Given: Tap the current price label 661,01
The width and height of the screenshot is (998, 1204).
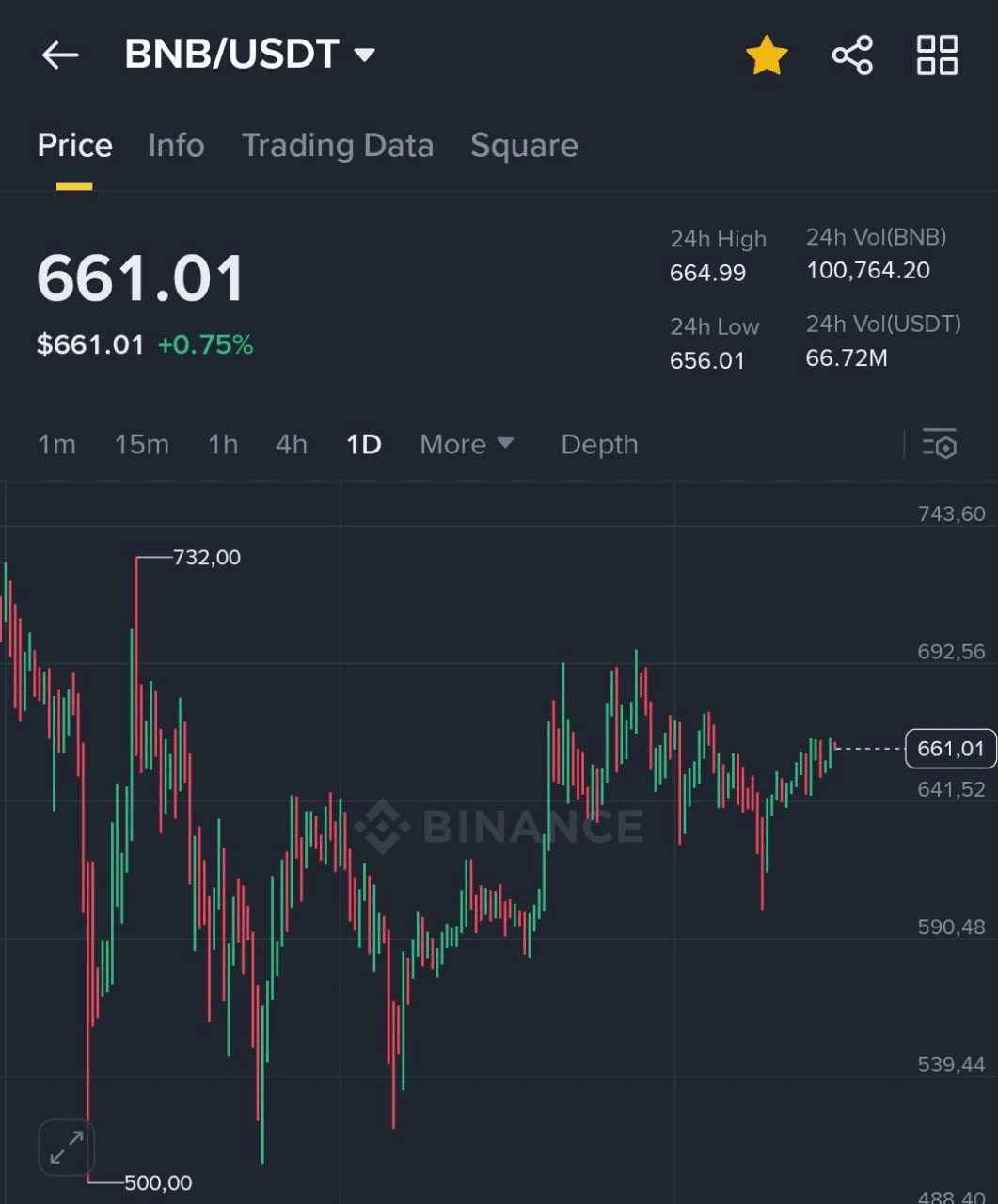Looking at the screenshot, I should 950,749.
